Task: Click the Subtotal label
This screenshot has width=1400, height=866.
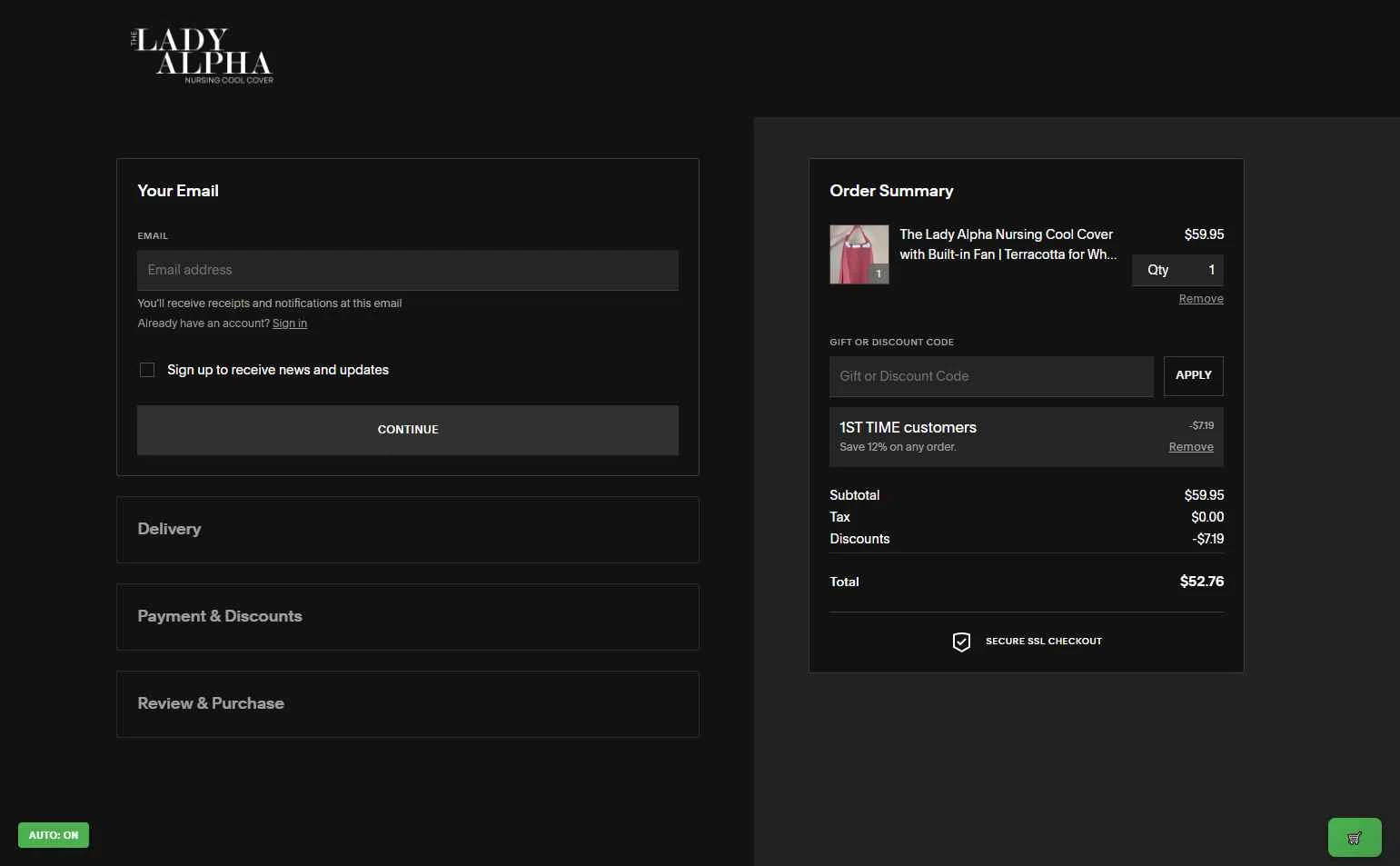Action: tap(854, 495)
